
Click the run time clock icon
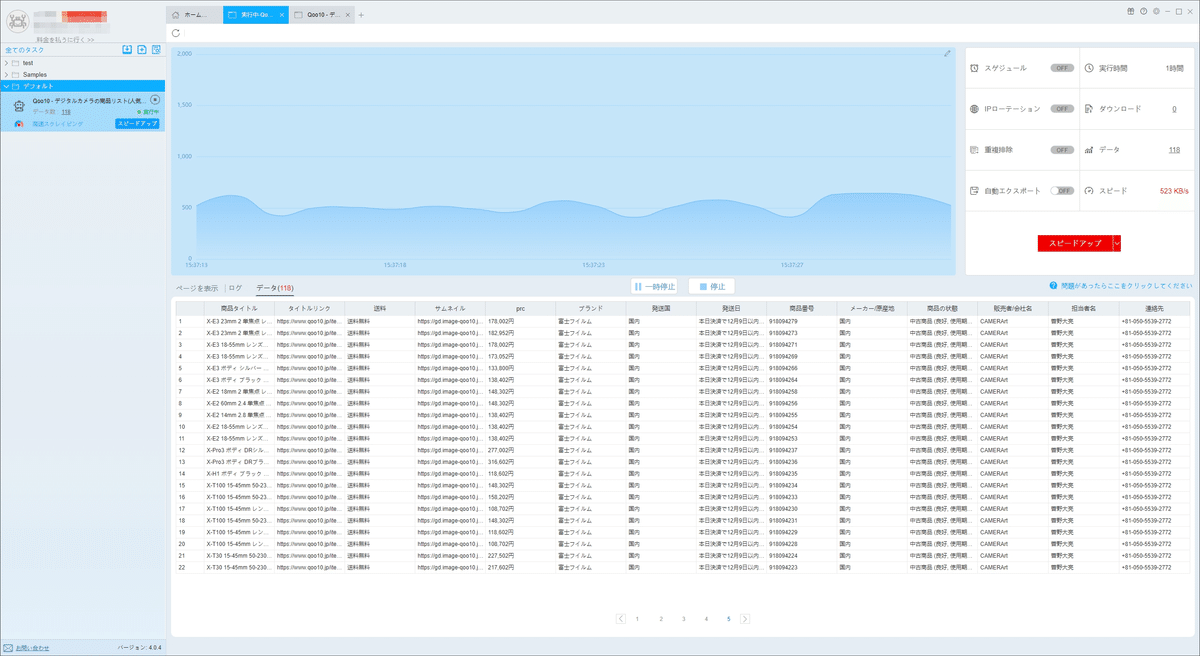click(1089, 68)
